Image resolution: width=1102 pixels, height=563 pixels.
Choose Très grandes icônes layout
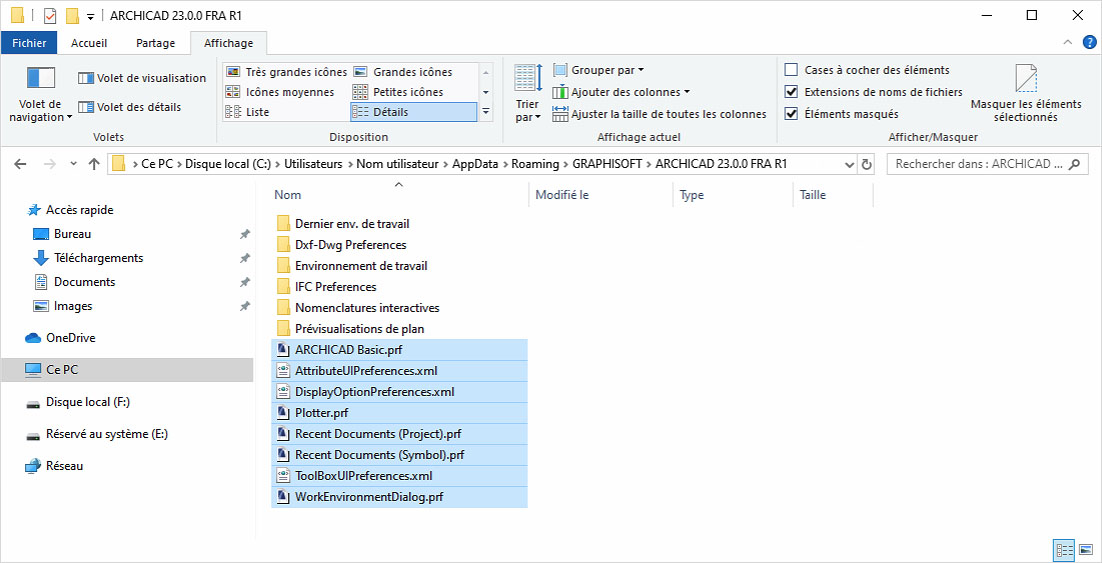(286, 72)
